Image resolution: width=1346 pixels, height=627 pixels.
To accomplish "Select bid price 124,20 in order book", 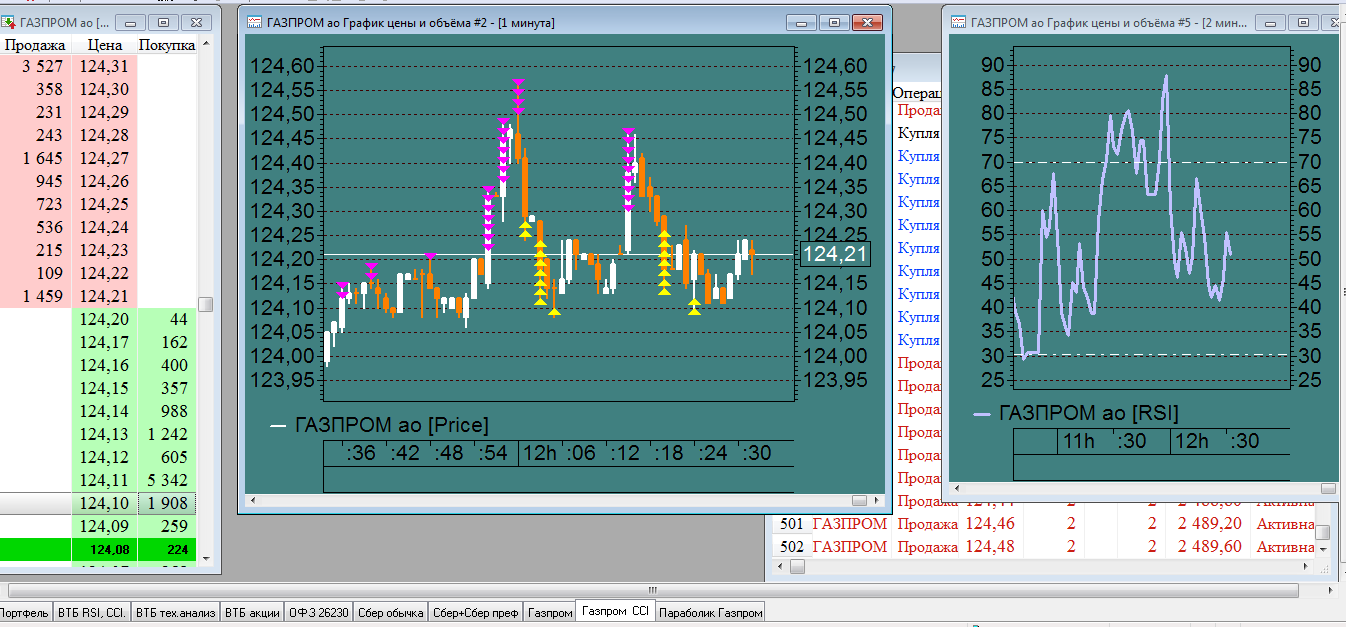I will click(104, 320).
